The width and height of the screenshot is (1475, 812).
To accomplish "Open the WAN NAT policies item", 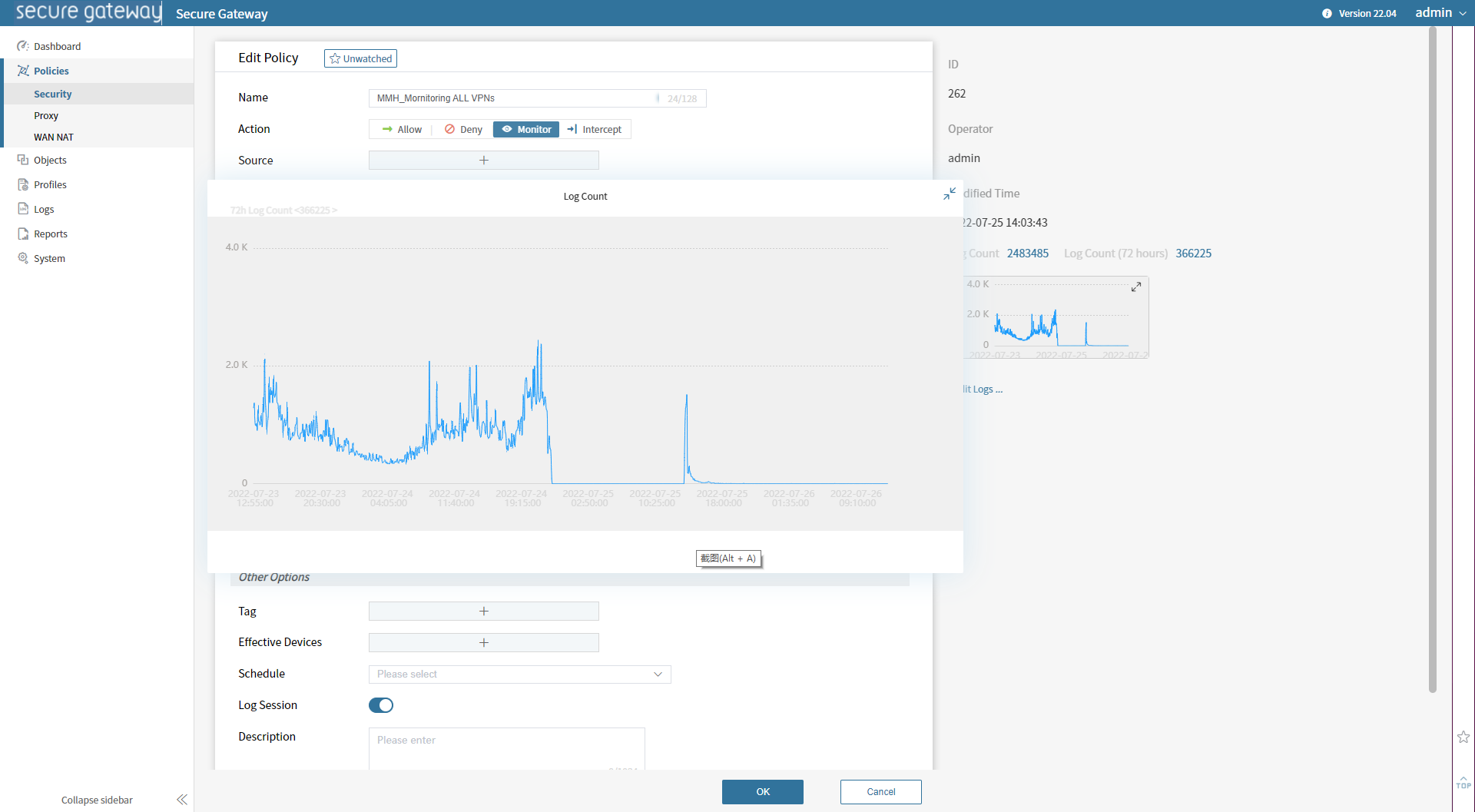I will 54,137.
